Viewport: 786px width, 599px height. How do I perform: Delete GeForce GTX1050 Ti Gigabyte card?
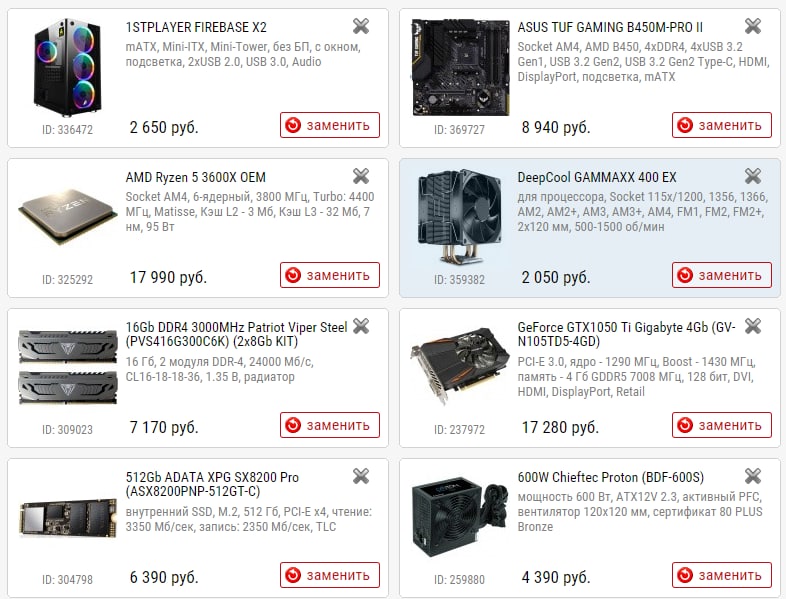(x=753, y=326)
